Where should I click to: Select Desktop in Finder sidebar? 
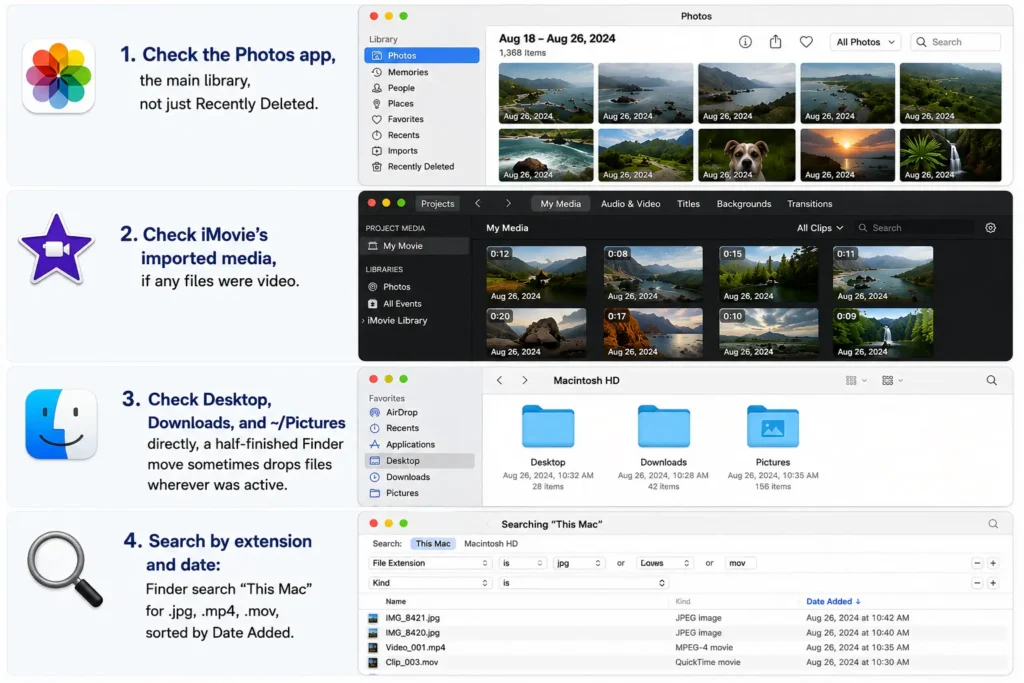point(420,460)
